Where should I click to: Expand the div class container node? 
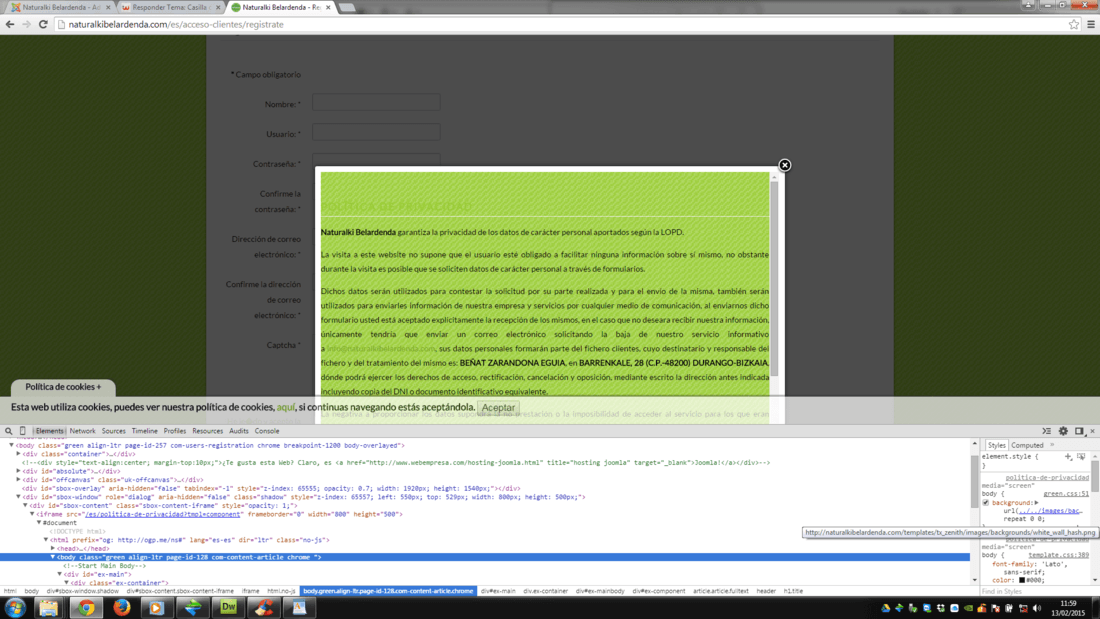pyautogui.click(x=18, y=454)
